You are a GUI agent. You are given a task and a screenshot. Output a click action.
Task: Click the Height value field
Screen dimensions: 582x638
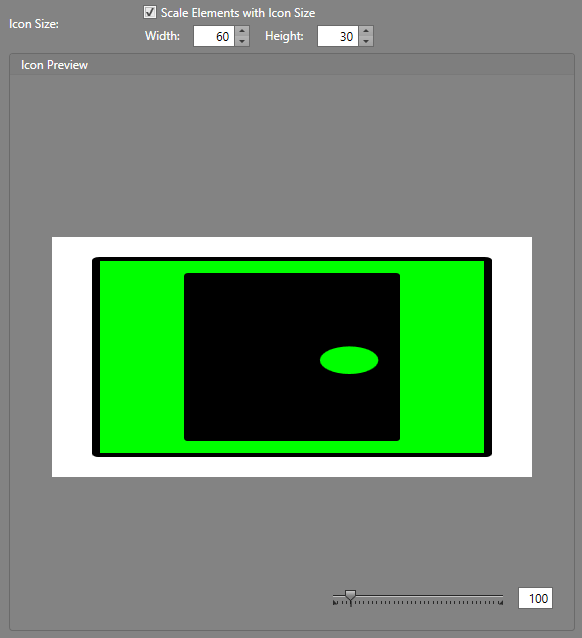[x=338, y=36]
